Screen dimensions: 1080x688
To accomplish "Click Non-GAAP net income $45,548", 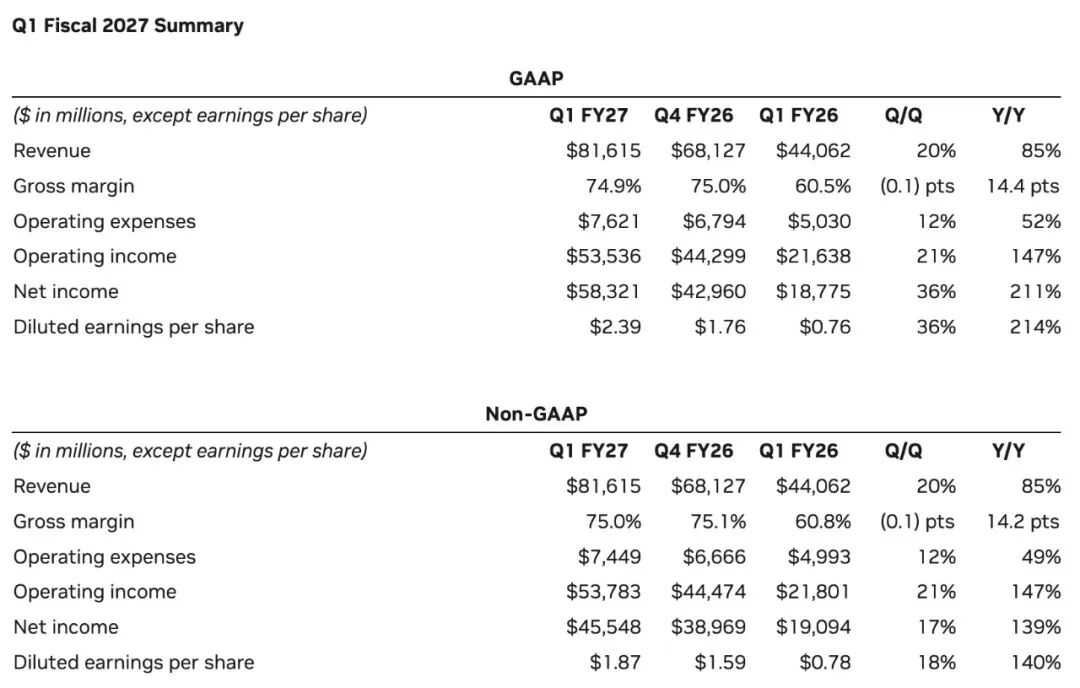I will (603, 627).
